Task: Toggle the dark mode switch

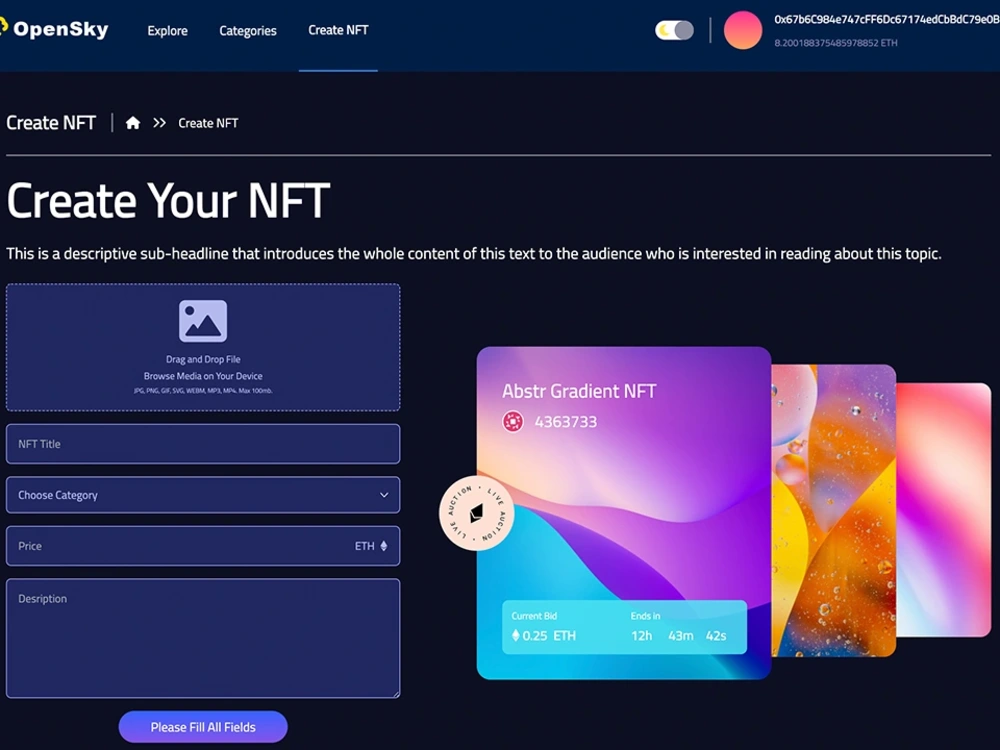Action: coord(674,30)
